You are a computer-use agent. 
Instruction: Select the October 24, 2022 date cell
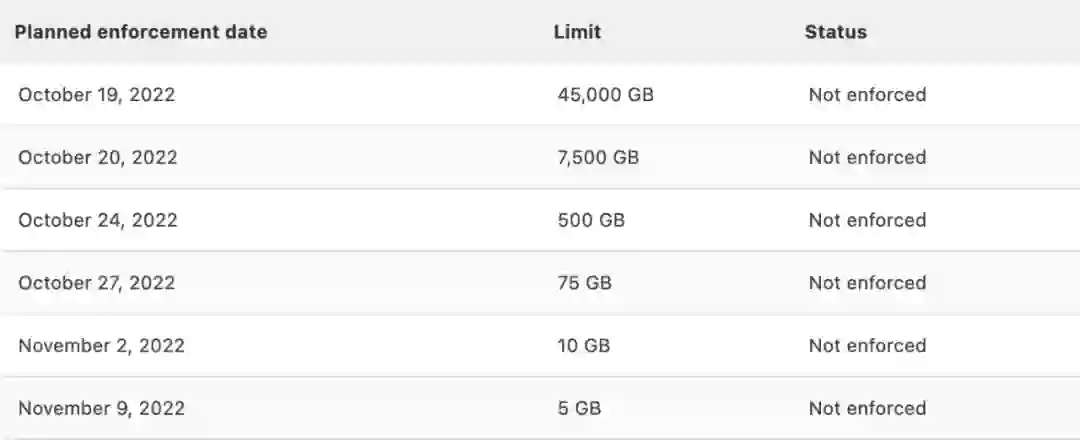coord(98,220)
